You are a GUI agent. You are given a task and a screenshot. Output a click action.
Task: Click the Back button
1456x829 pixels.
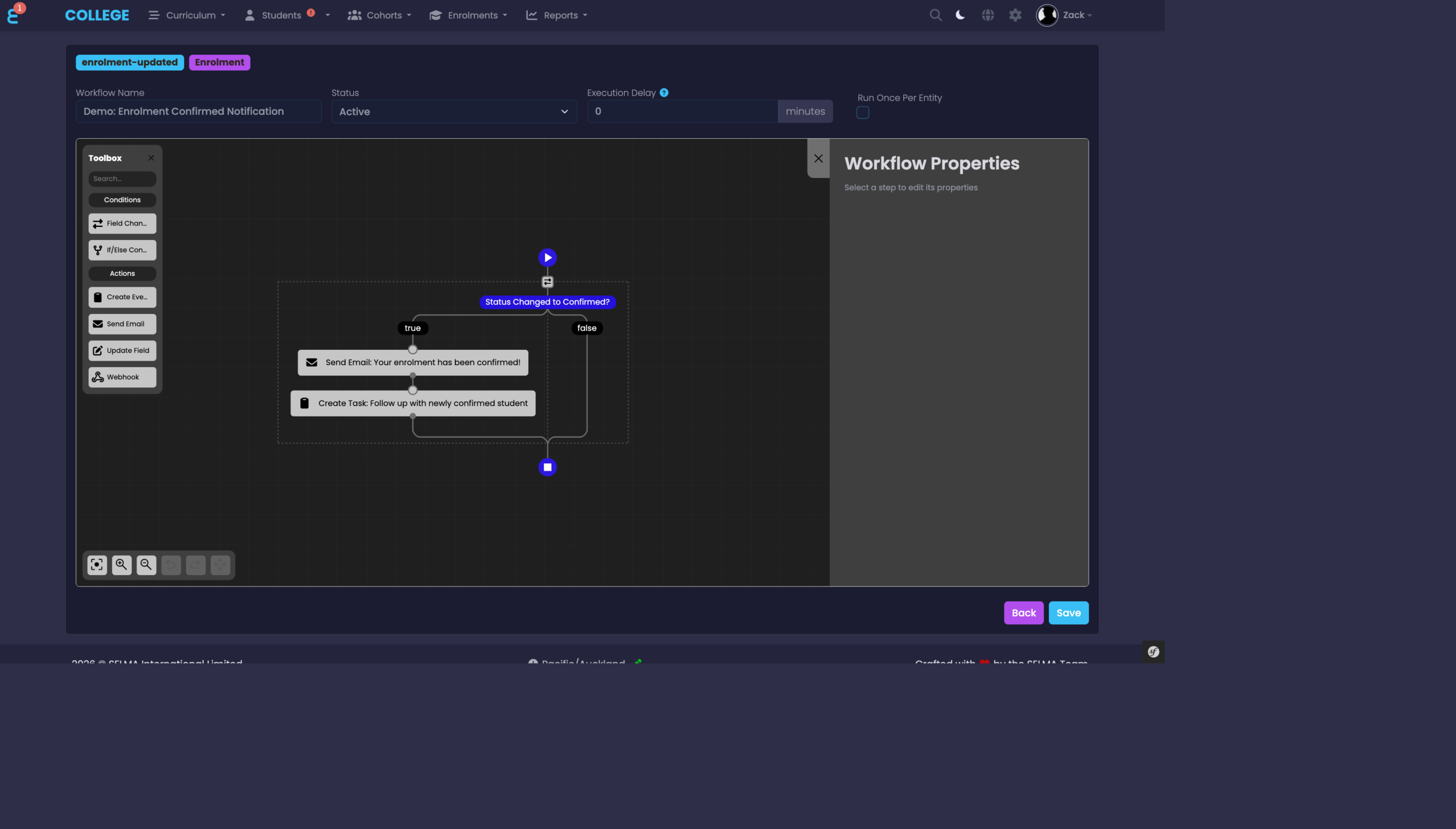coord(1023,612)
